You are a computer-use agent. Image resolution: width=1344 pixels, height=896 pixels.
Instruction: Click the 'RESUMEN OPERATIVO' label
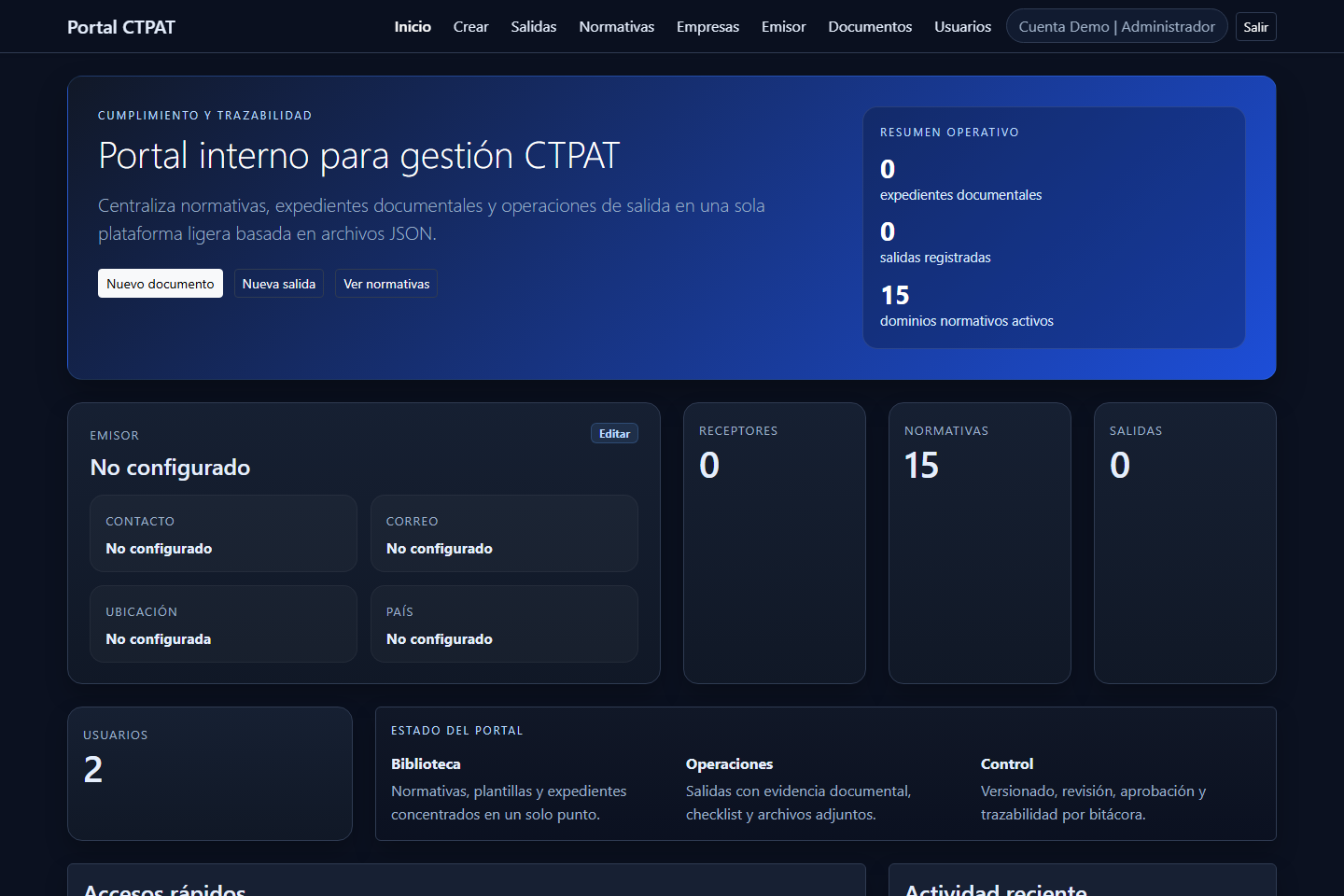tap(949, 133)
